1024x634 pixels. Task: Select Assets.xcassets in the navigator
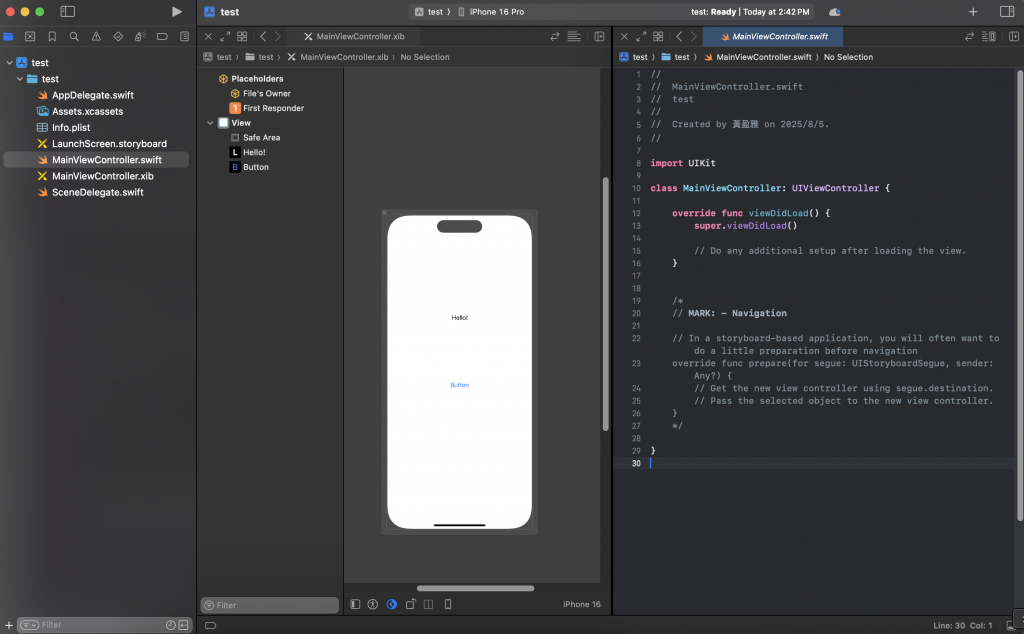pyautogui.click(x=88, y=112)
